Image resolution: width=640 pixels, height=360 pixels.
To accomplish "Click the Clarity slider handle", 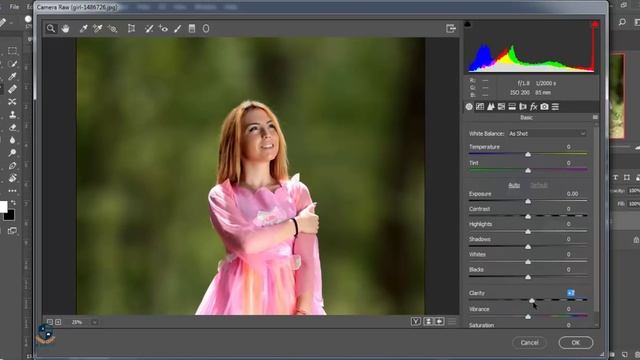I will pyautogui.click(x=532, y=300).
